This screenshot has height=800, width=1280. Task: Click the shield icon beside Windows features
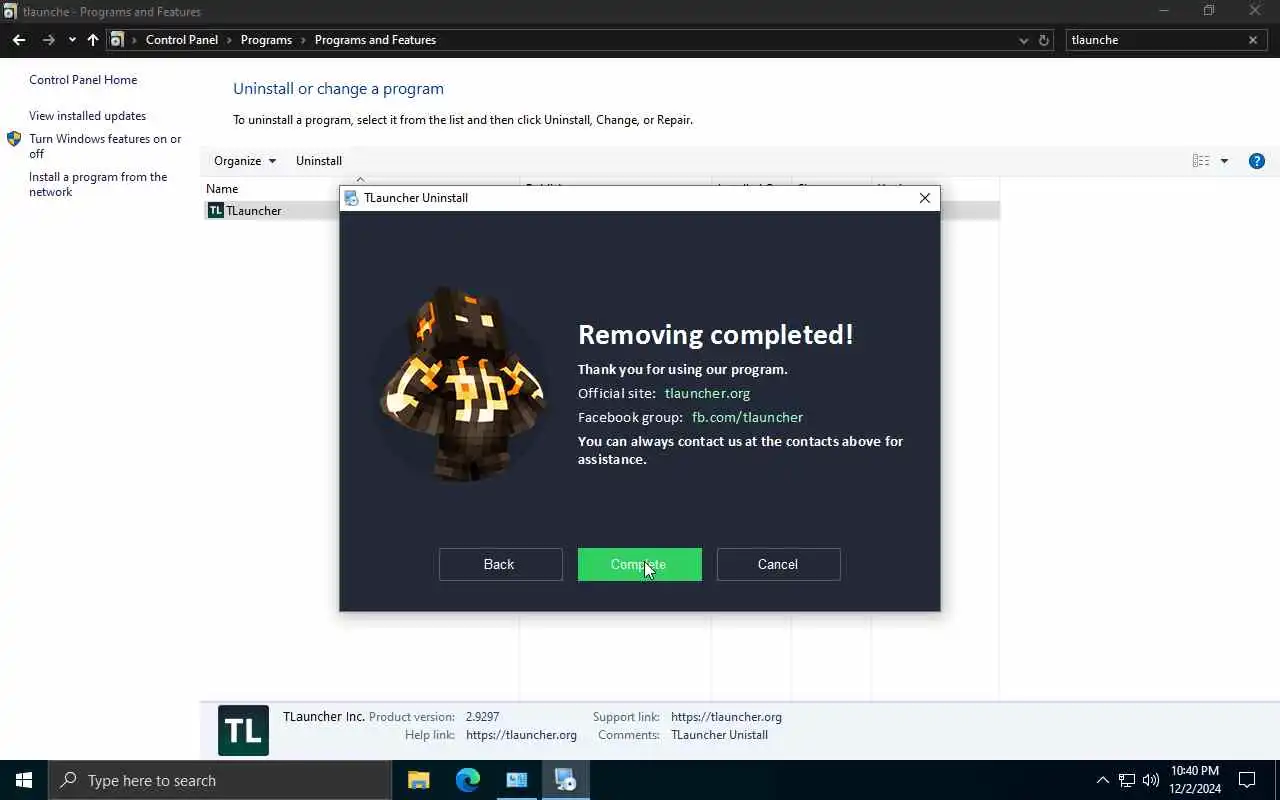14,139
